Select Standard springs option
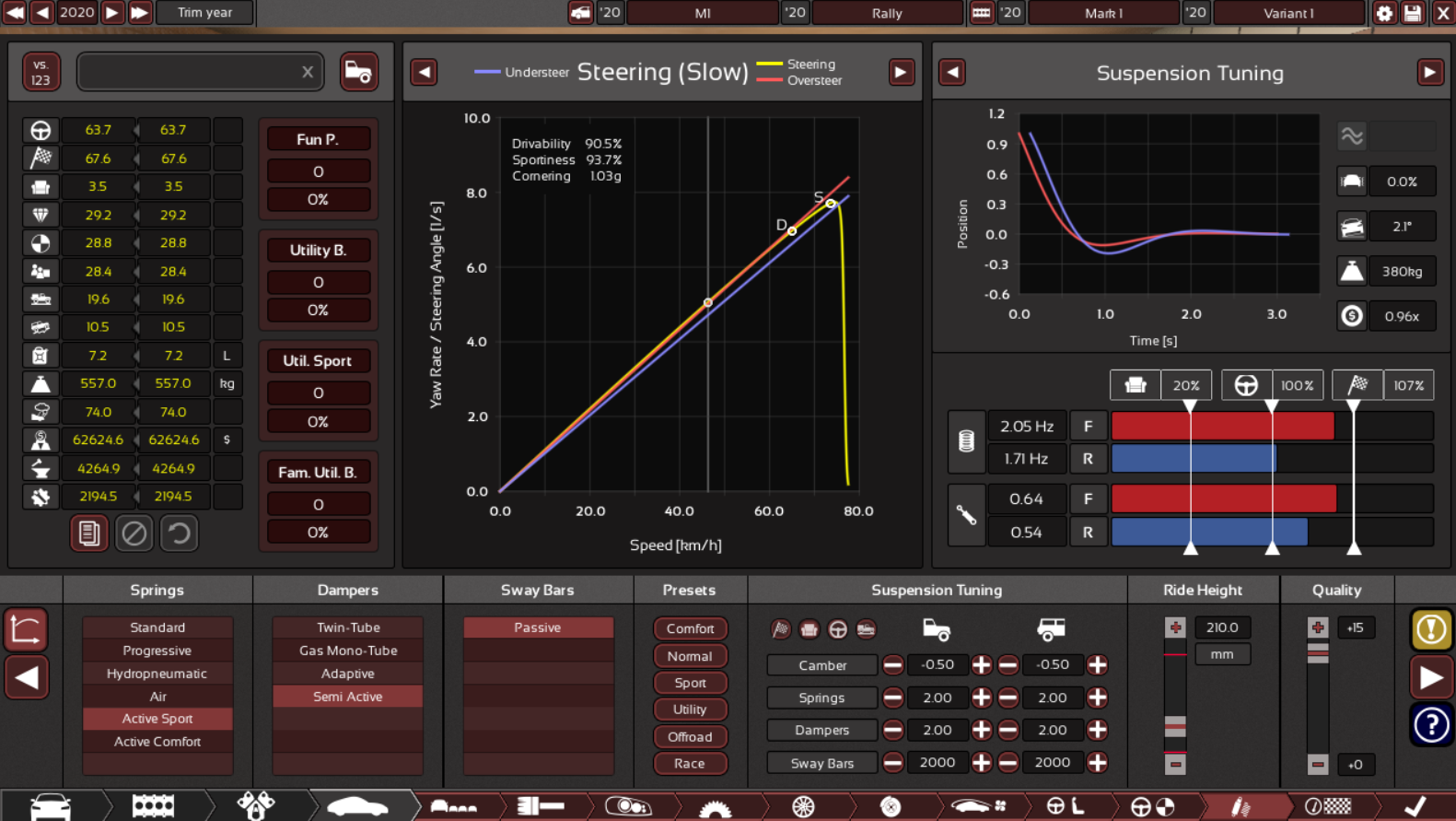The height and width of the screenshot is (821, 1456). (x=157, y=627)
